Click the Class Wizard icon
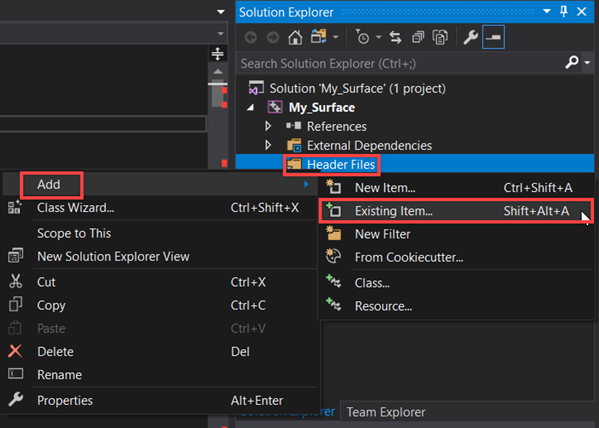This screenshot has width=599, height=428. pyautogui.click(x=15, y=208)
